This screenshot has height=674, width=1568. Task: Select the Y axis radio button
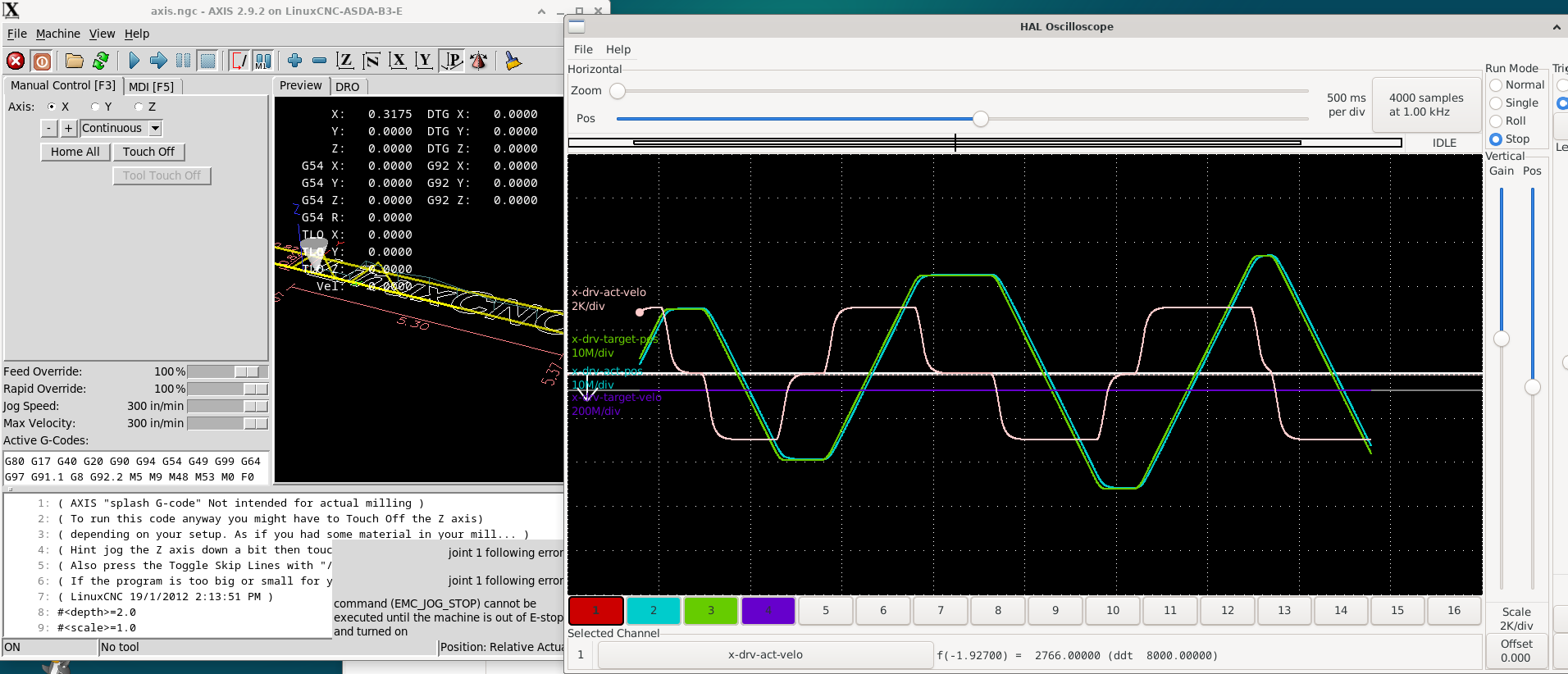96,107
